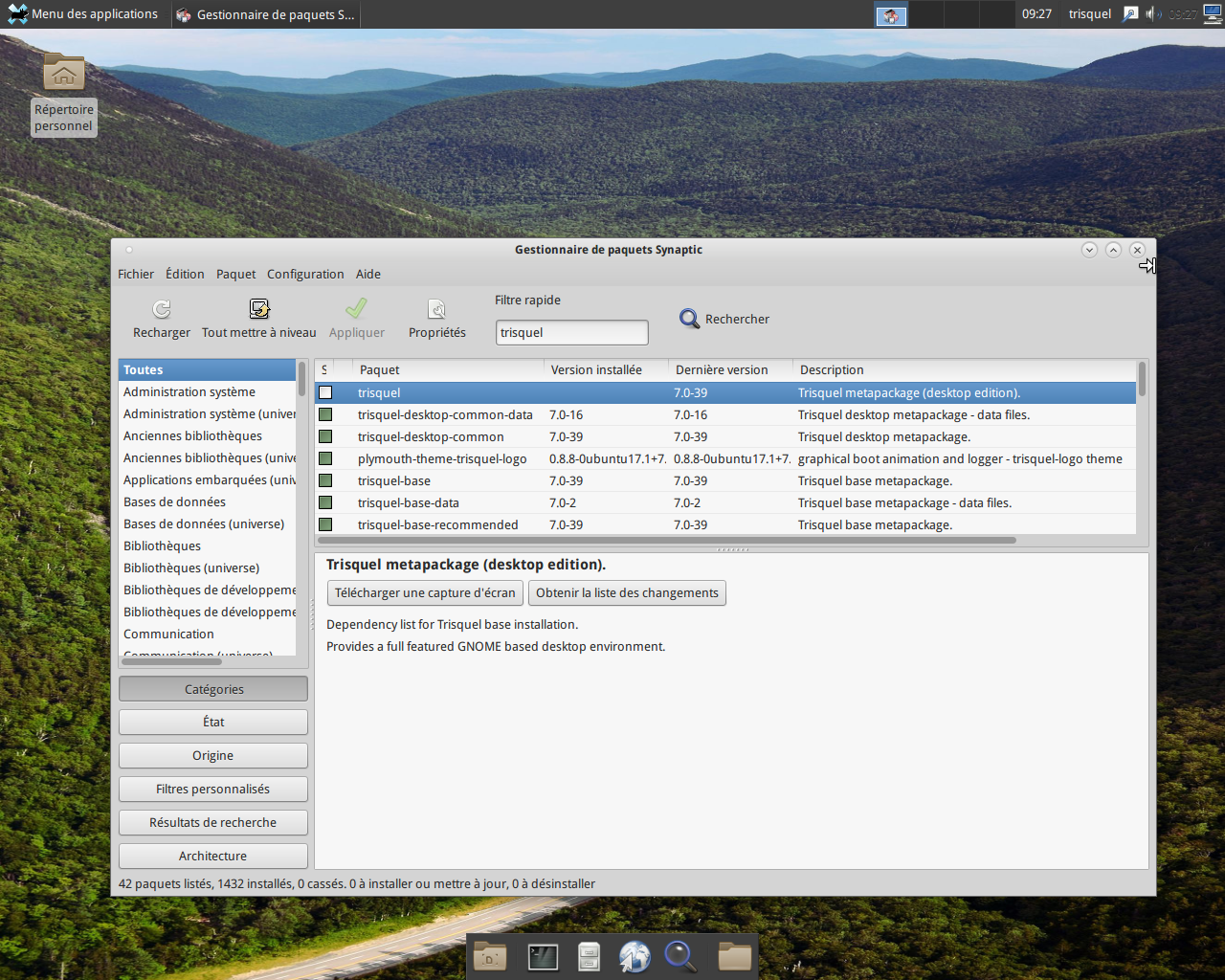1225x980 pixels.
Task: Open the plain folder at dock's right end
Action: pos(735,956)
